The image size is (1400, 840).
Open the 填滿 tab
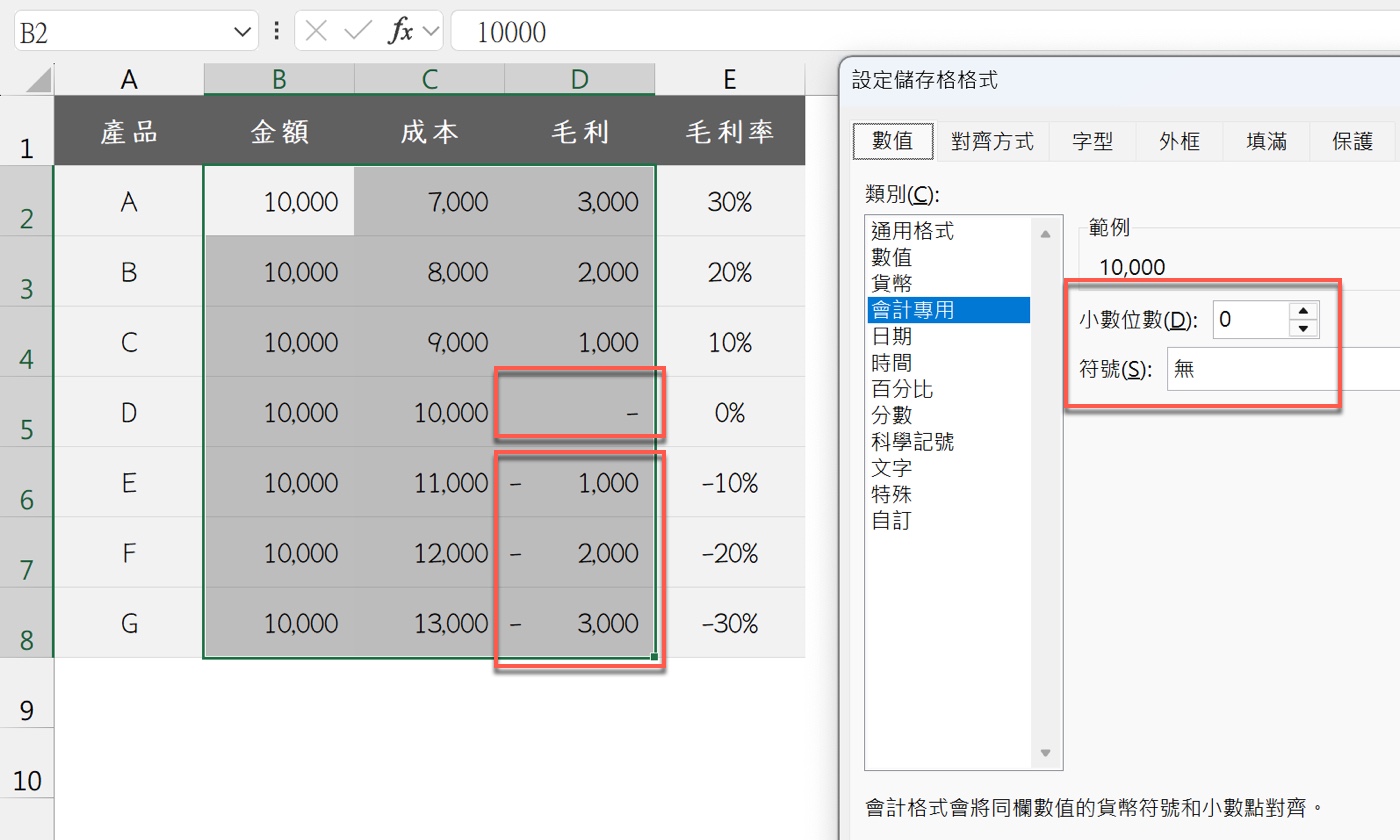point(1266,141)
